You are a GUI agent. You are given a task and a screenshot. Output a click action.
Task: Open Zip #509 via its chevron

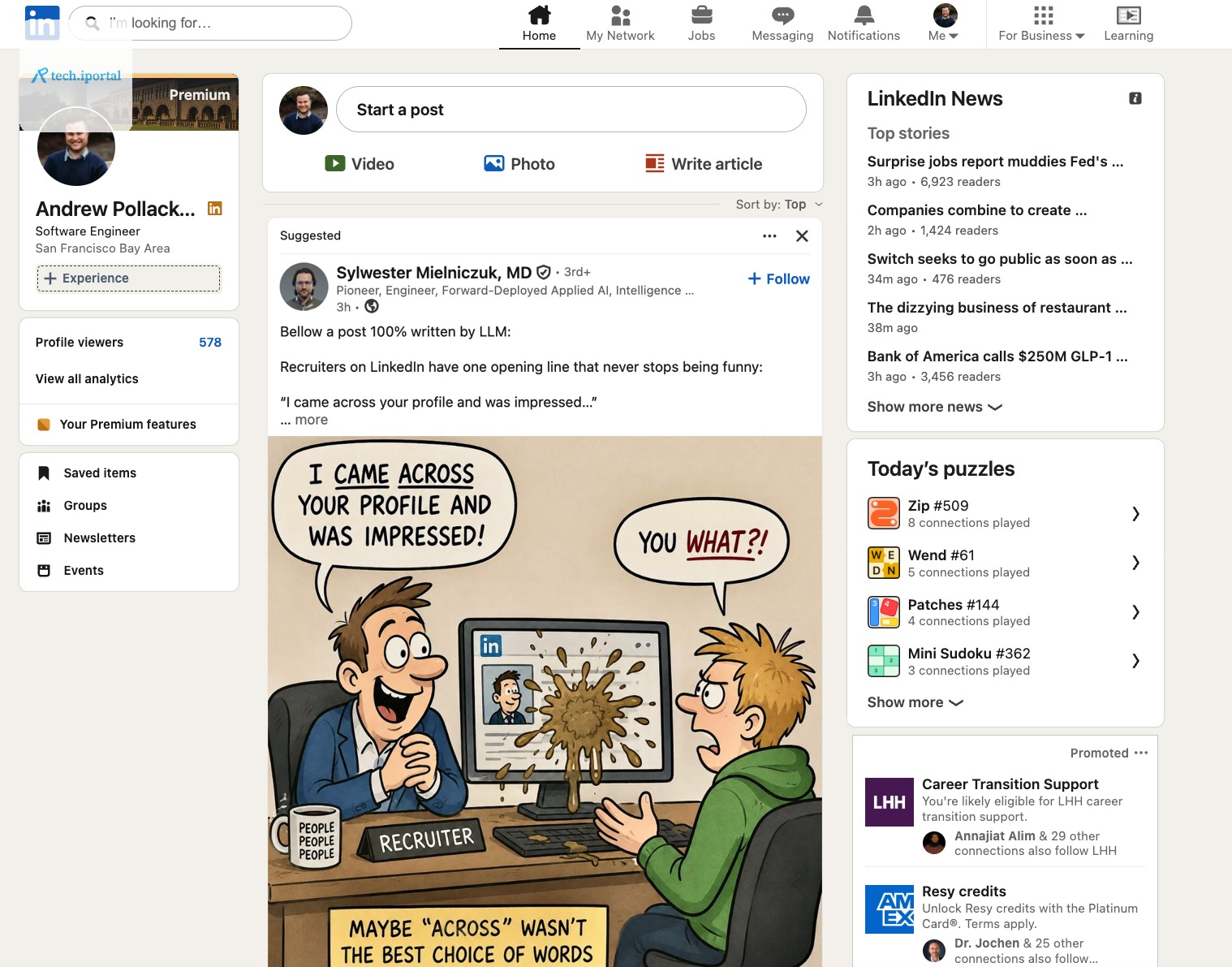(1135, 513)
